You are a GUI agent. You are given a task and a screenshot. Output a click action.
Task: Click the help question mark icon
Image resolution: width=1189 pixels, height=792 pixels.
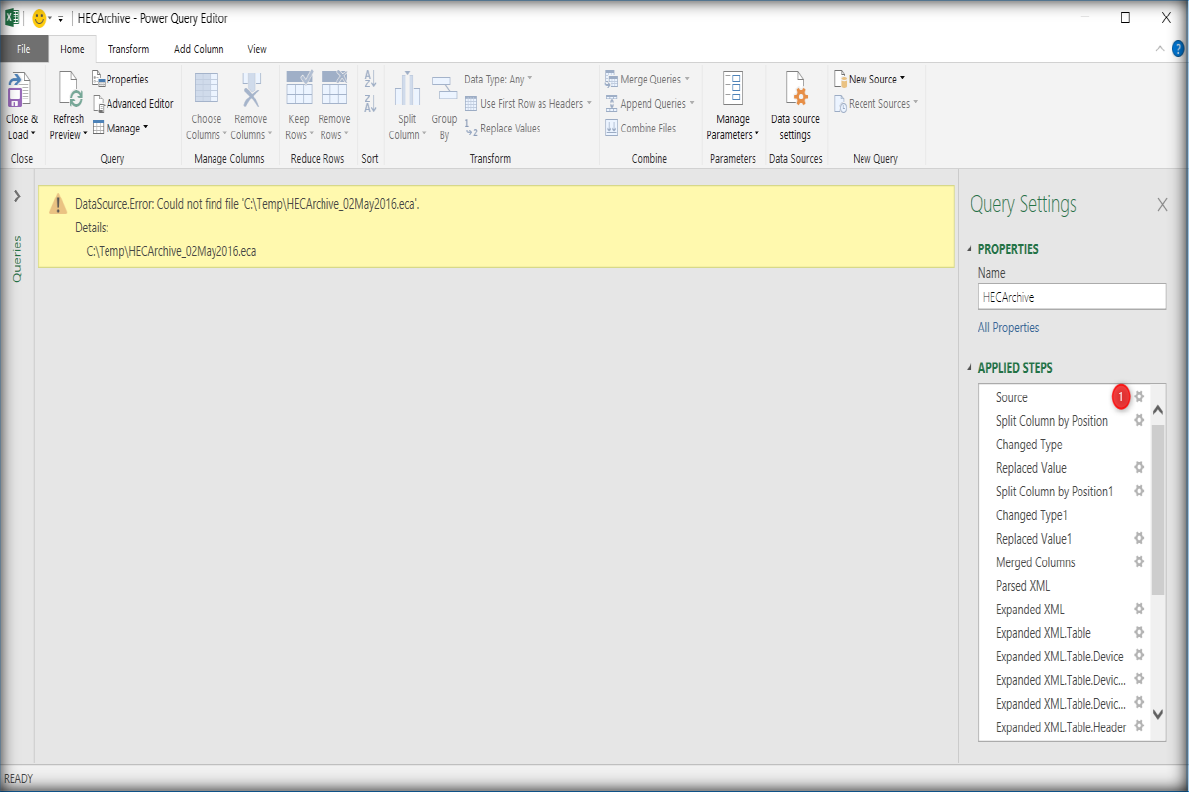pyautogui.click(x=1178, y=48)
